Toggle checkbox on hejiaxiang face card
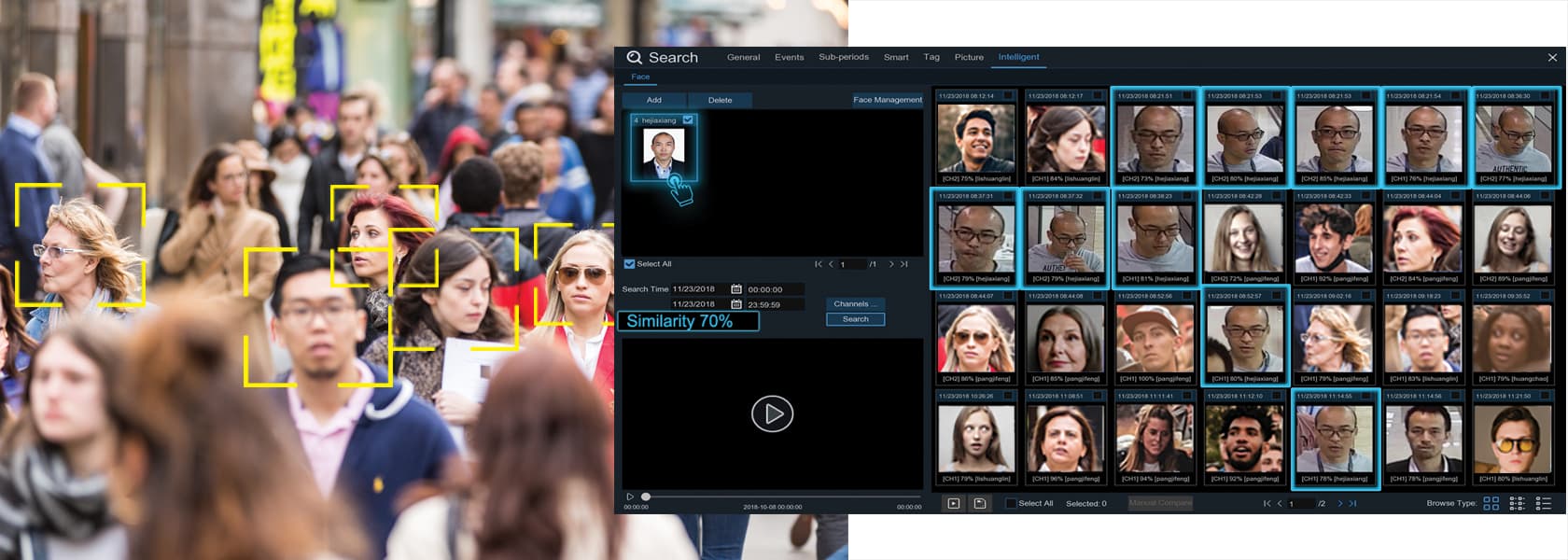The width and height of the screenshot is (1568, 560). (x=688, y=119)
